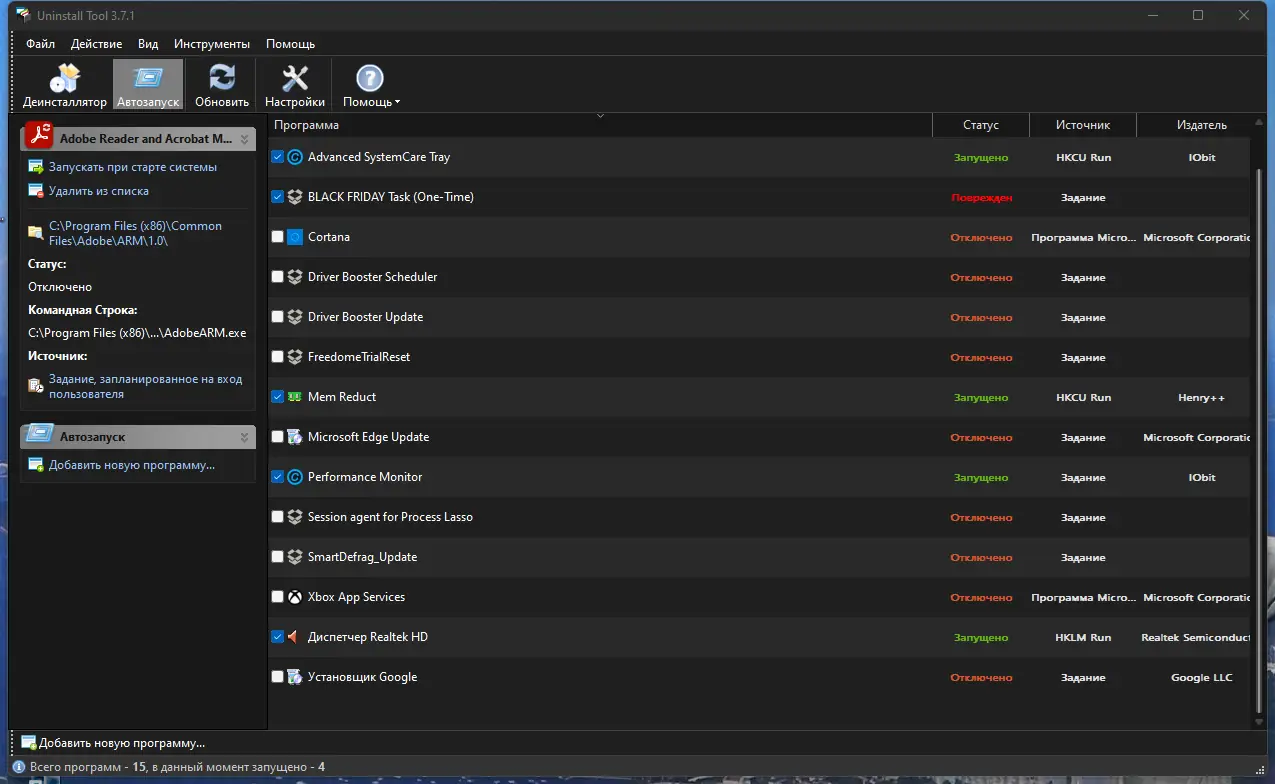Click the Xbox App Services icon
The height and width of the screenshot is (784, 1275).
[x=295, y=597]
